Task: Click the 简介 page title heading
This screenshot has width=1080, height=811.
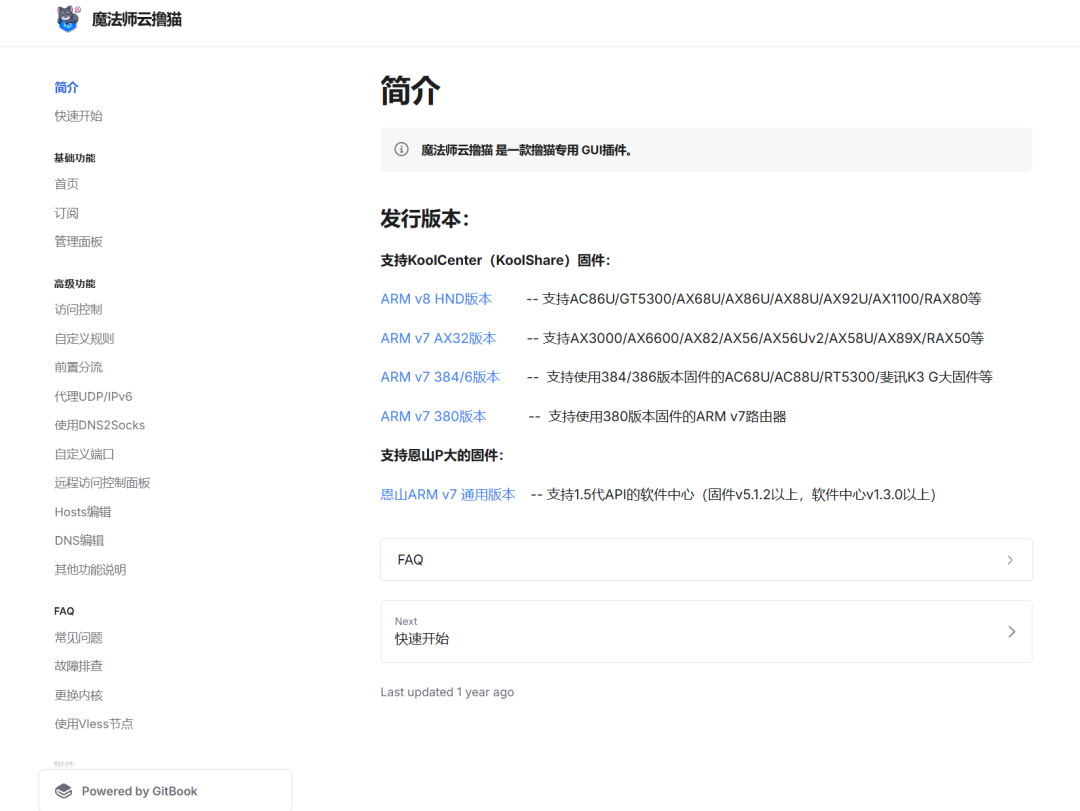Action: tap(411, 91)
